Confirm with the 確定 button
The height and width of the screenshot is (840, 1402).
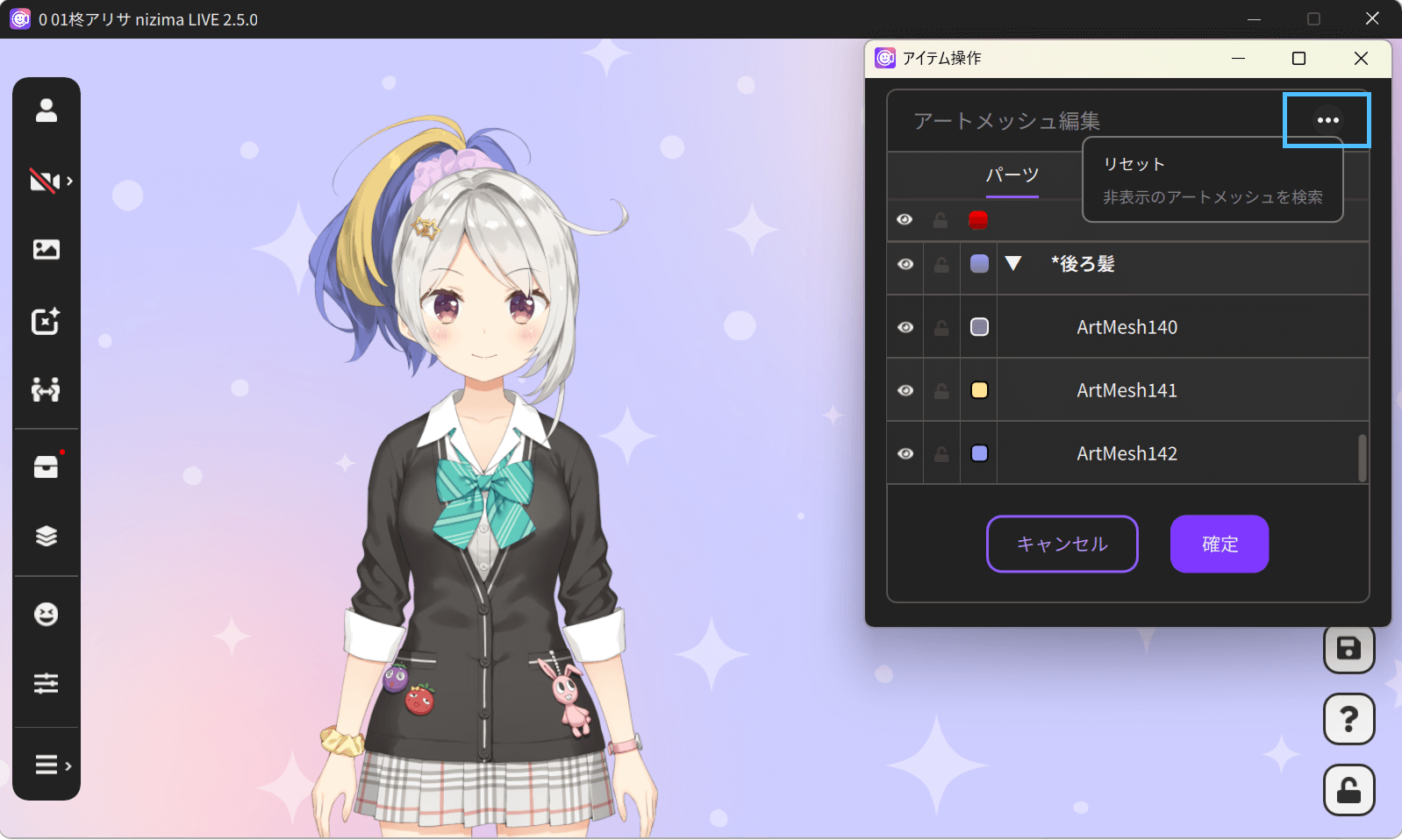click(1219, 545)
